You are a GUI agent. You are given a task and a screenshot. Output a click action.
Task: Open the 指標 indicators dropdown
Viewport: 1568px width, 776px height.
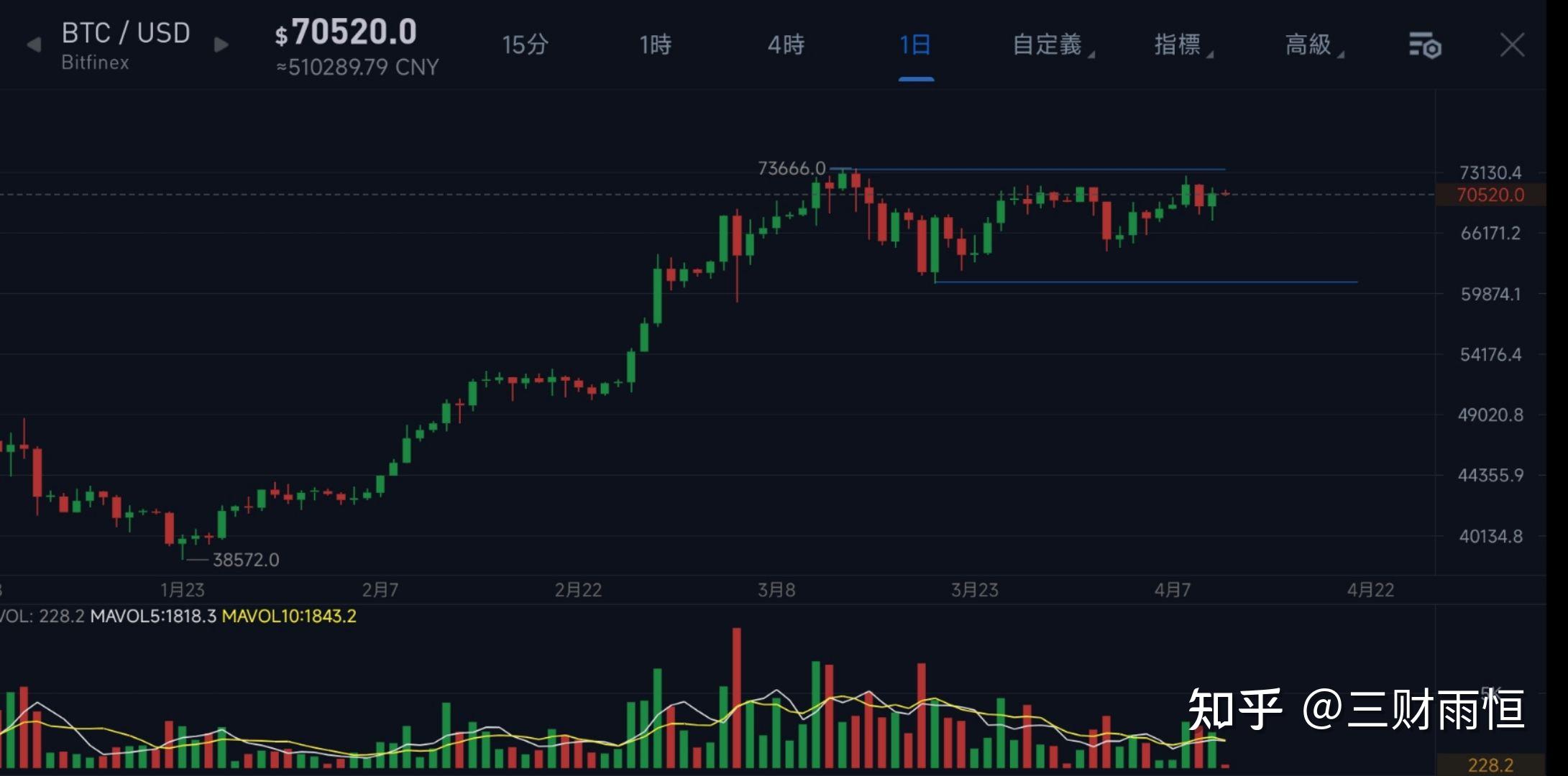[1179, 45]
